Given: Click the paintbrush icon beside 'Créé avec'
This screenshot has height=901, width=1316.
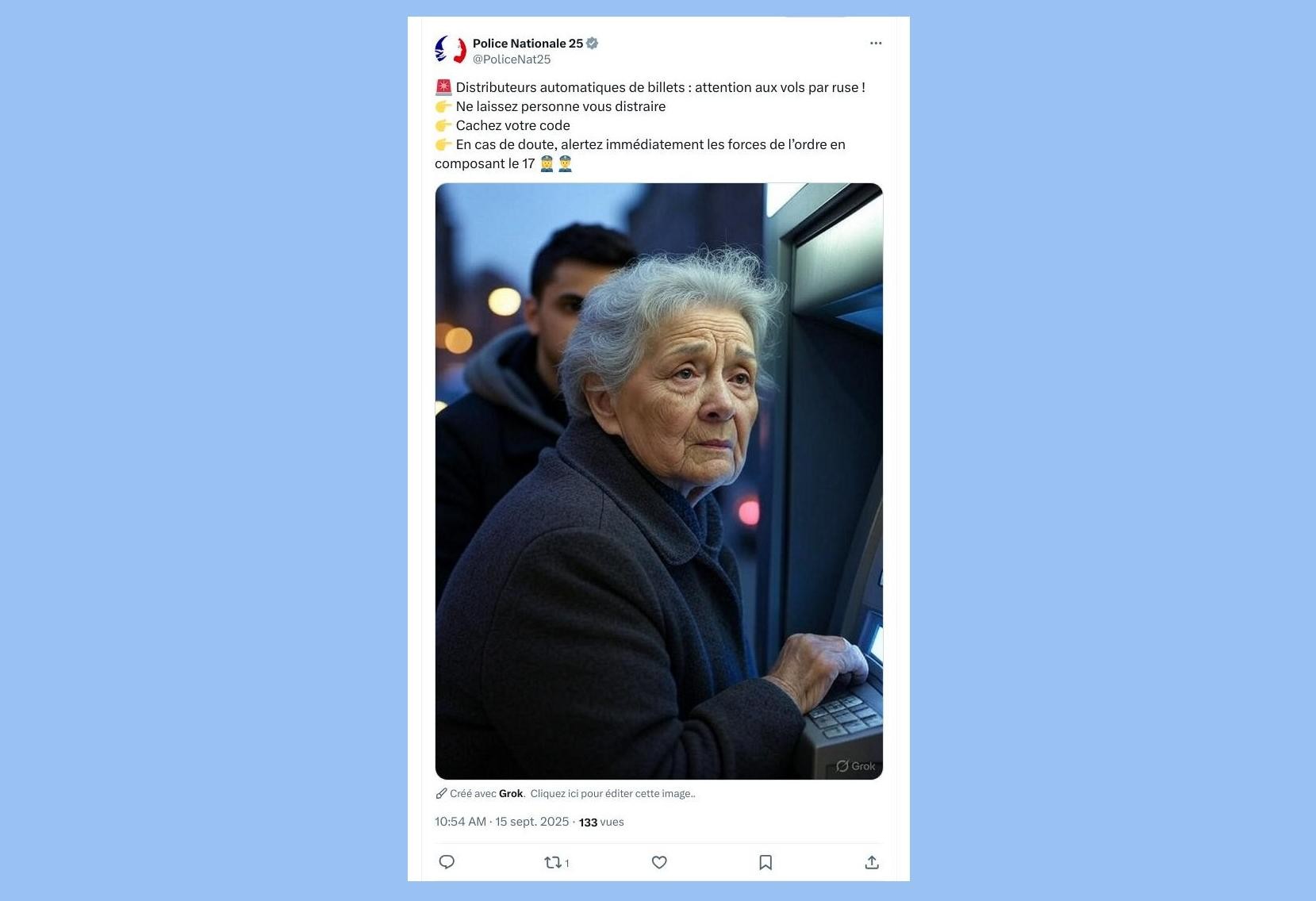Looking at the screenshot, I should [x=441, y=793].
